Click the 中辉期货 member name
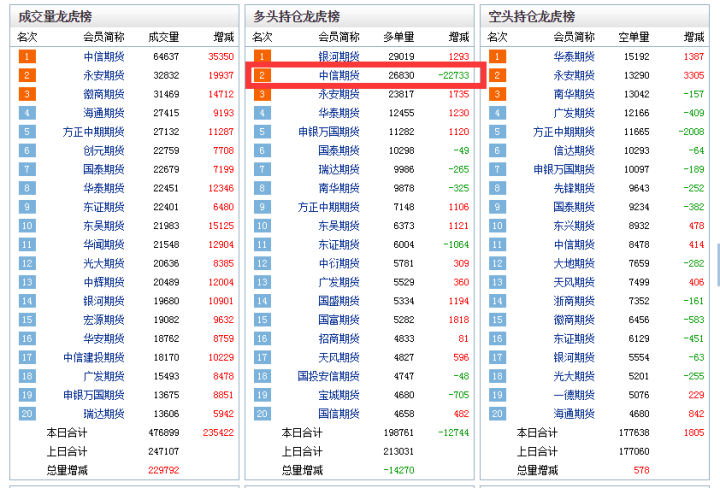The image size is (720, 488). (x=104, y=282)
